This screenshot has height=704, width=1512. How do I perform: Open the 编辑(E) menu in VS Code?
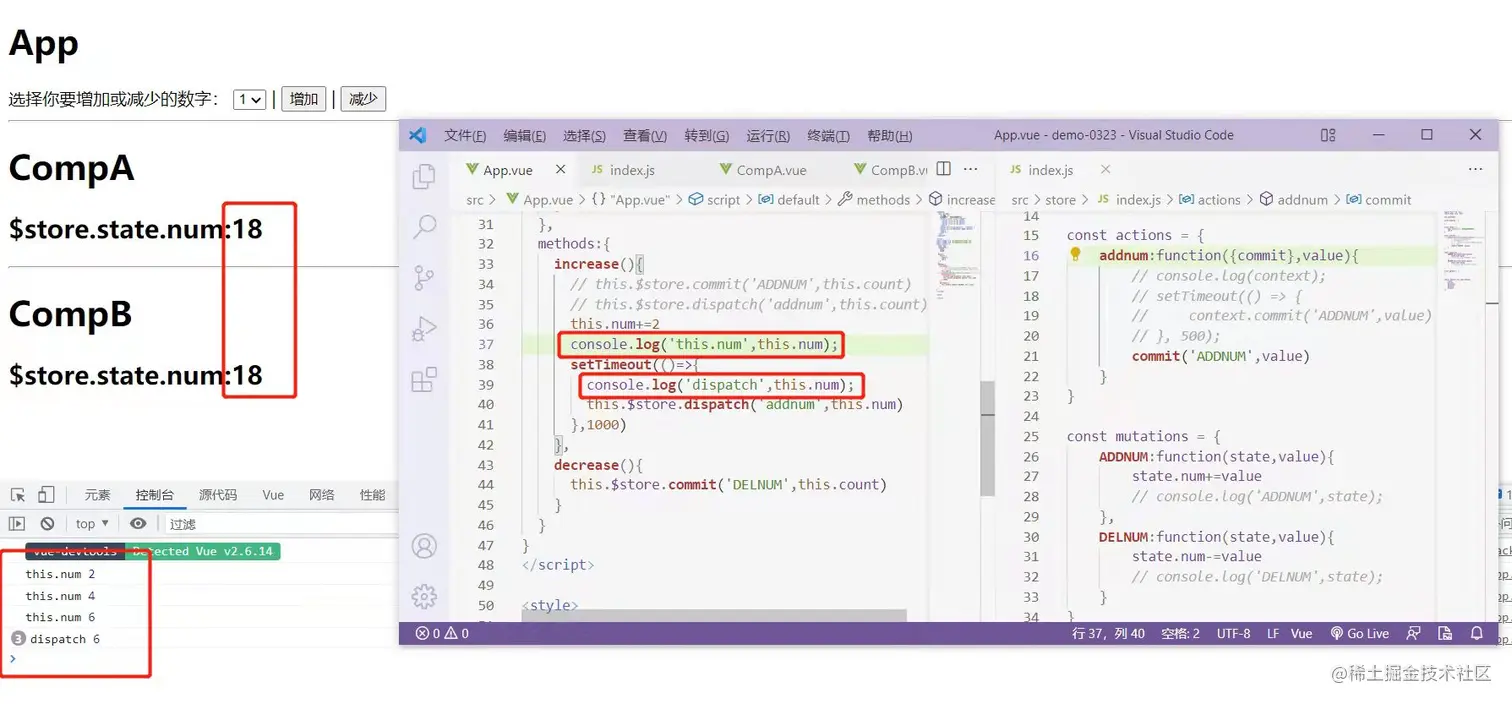click(525, 135)
